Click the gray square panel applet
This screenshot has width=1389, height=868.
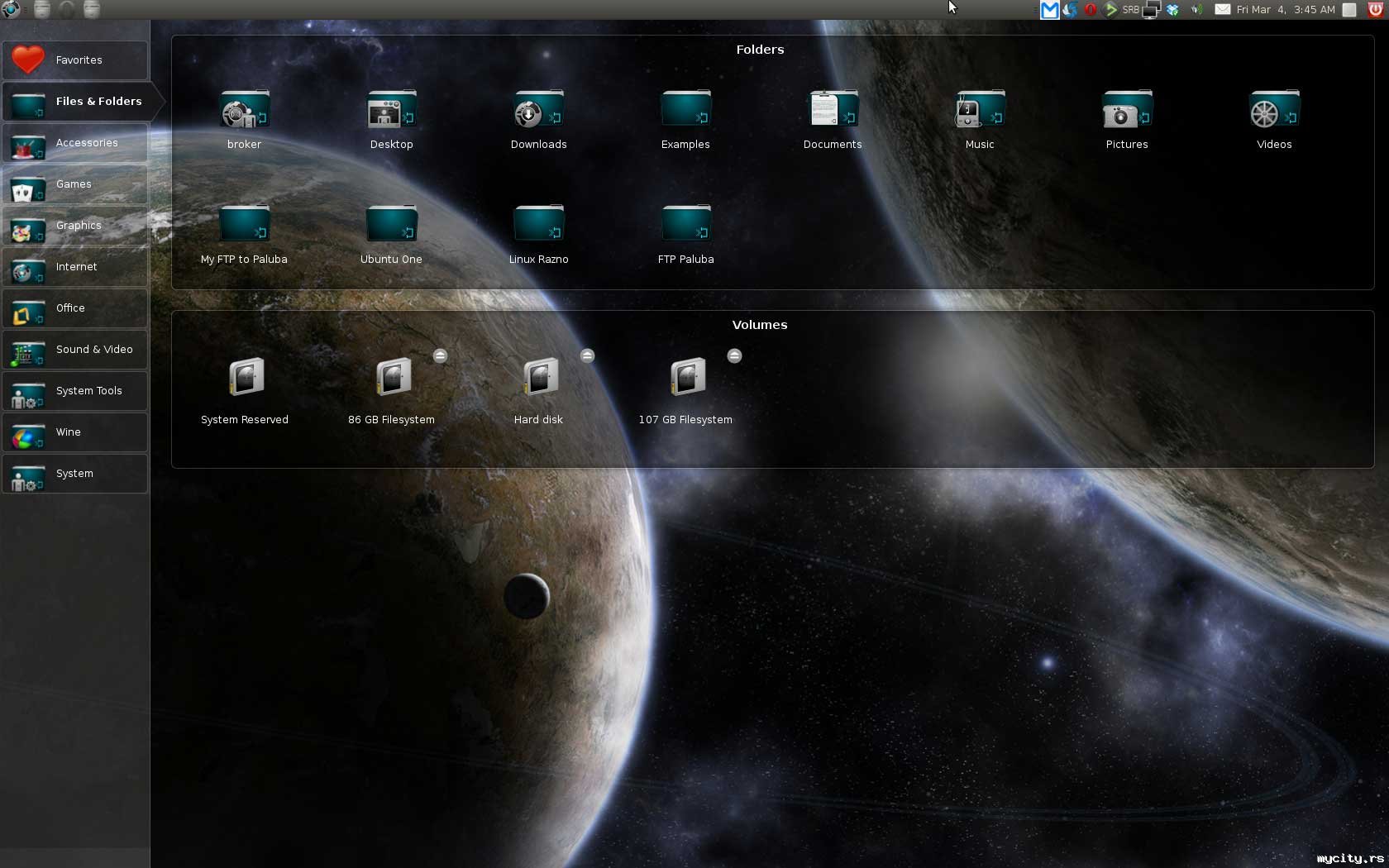pyautogui.click(x=1349, y=10)
